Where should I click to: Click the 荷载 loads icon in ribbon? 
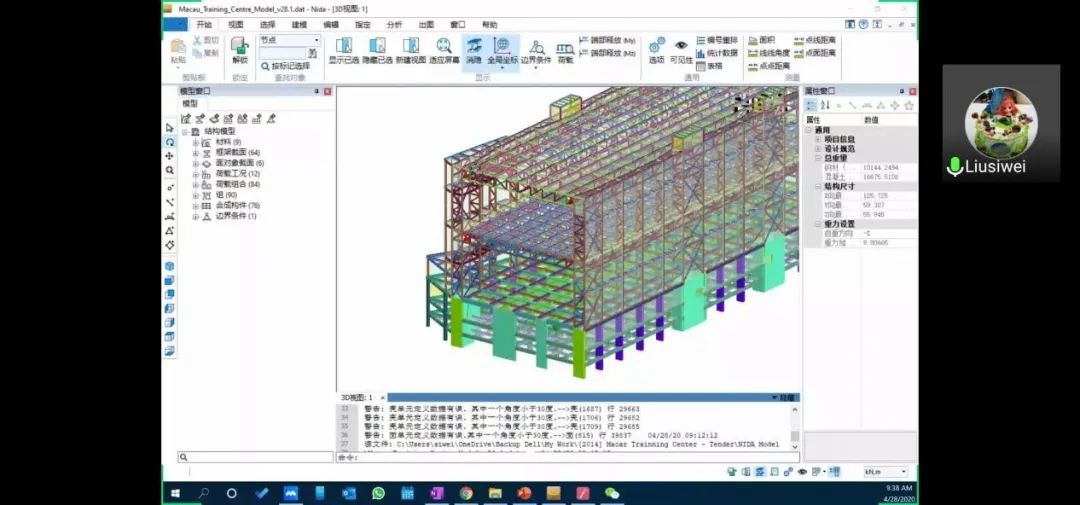[x=565, y=49]
